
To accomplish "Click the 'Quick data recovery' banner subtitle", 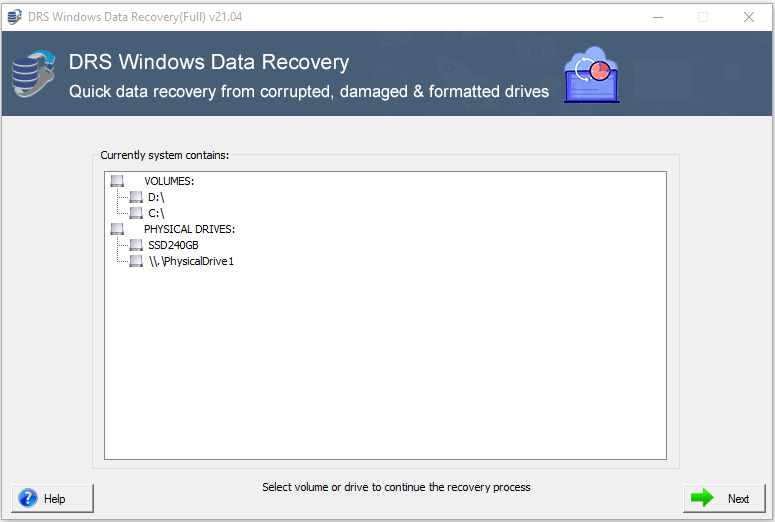I will tap(309, 91).
